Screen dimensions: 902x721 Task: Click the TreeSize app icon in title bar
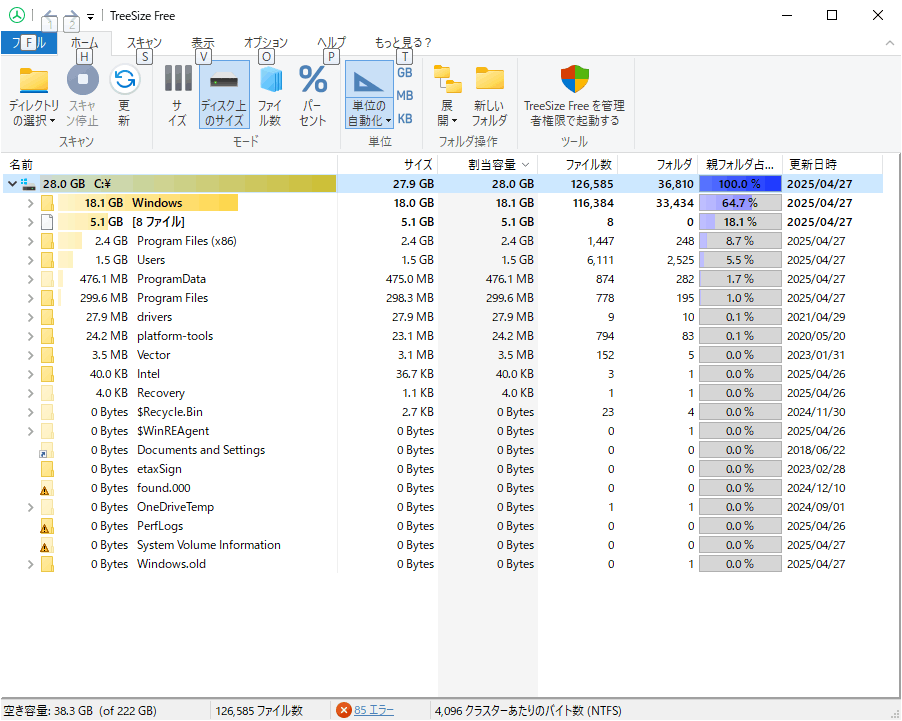[x=17, y=16]
